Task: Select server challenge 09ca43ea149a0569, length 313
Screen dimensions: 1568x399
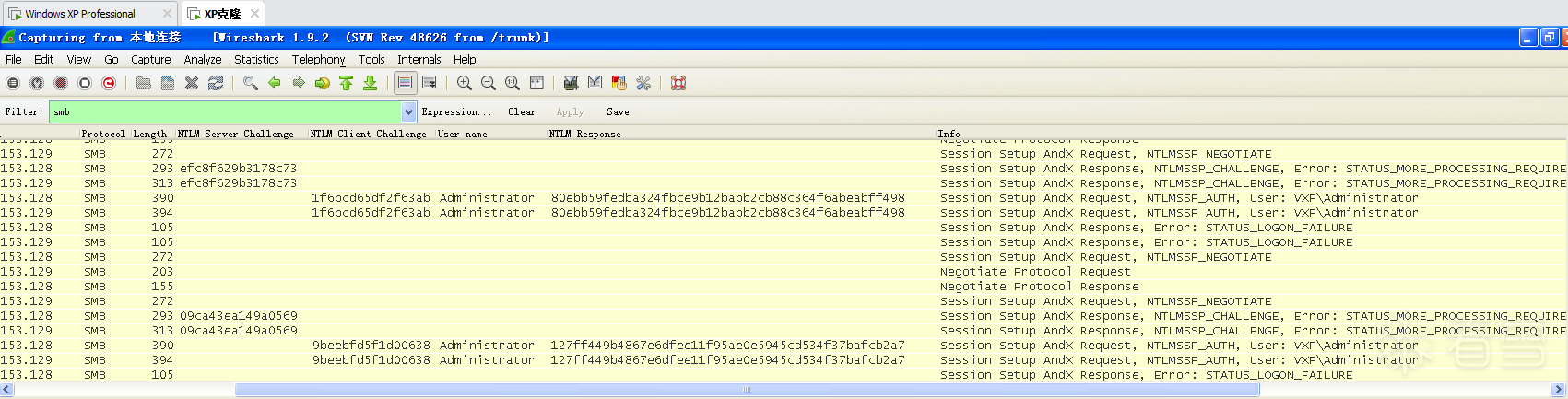Action: [x=783, y=331]
